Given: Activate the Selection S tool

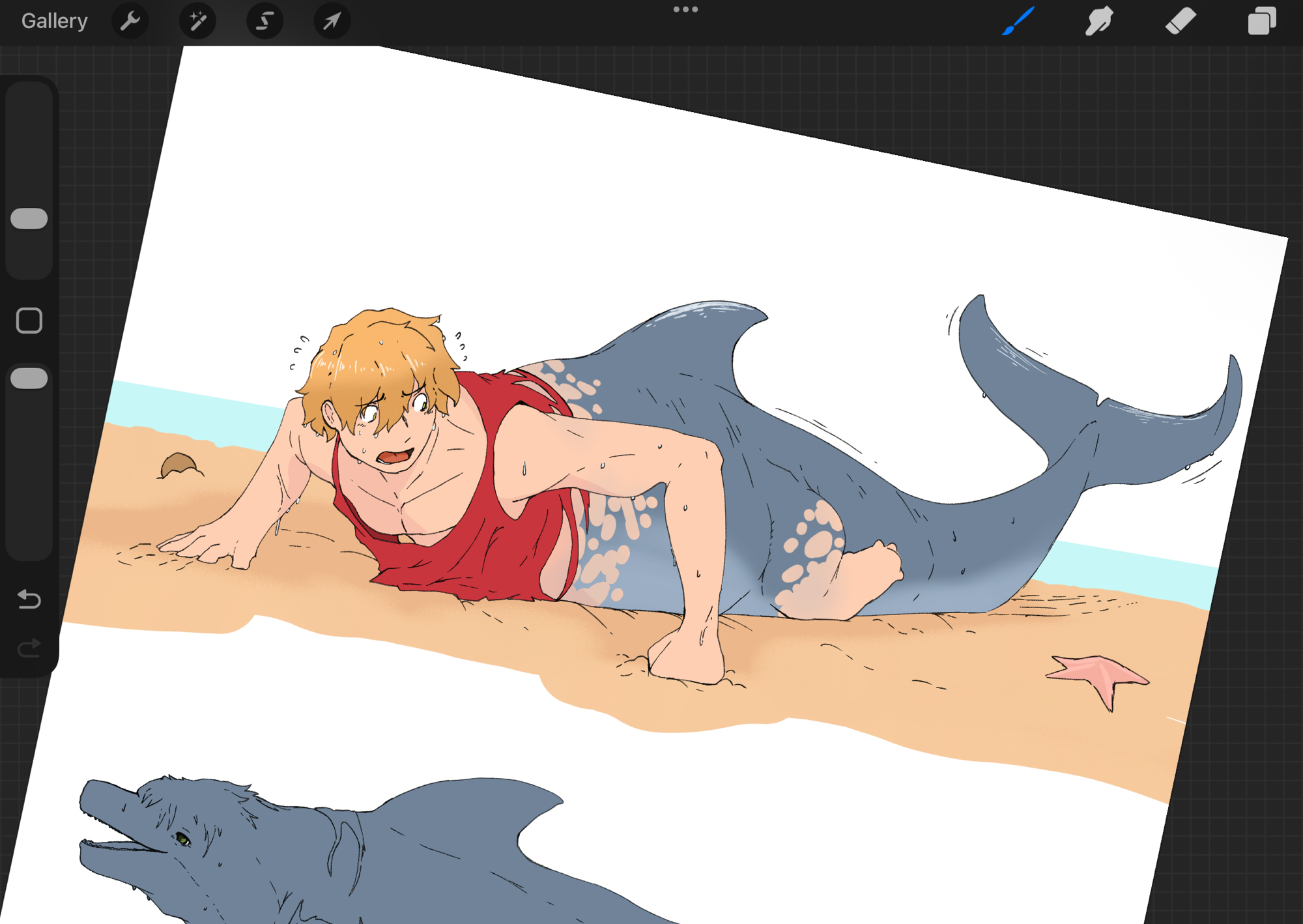Looking at the screenshot, I should (265, 21).
